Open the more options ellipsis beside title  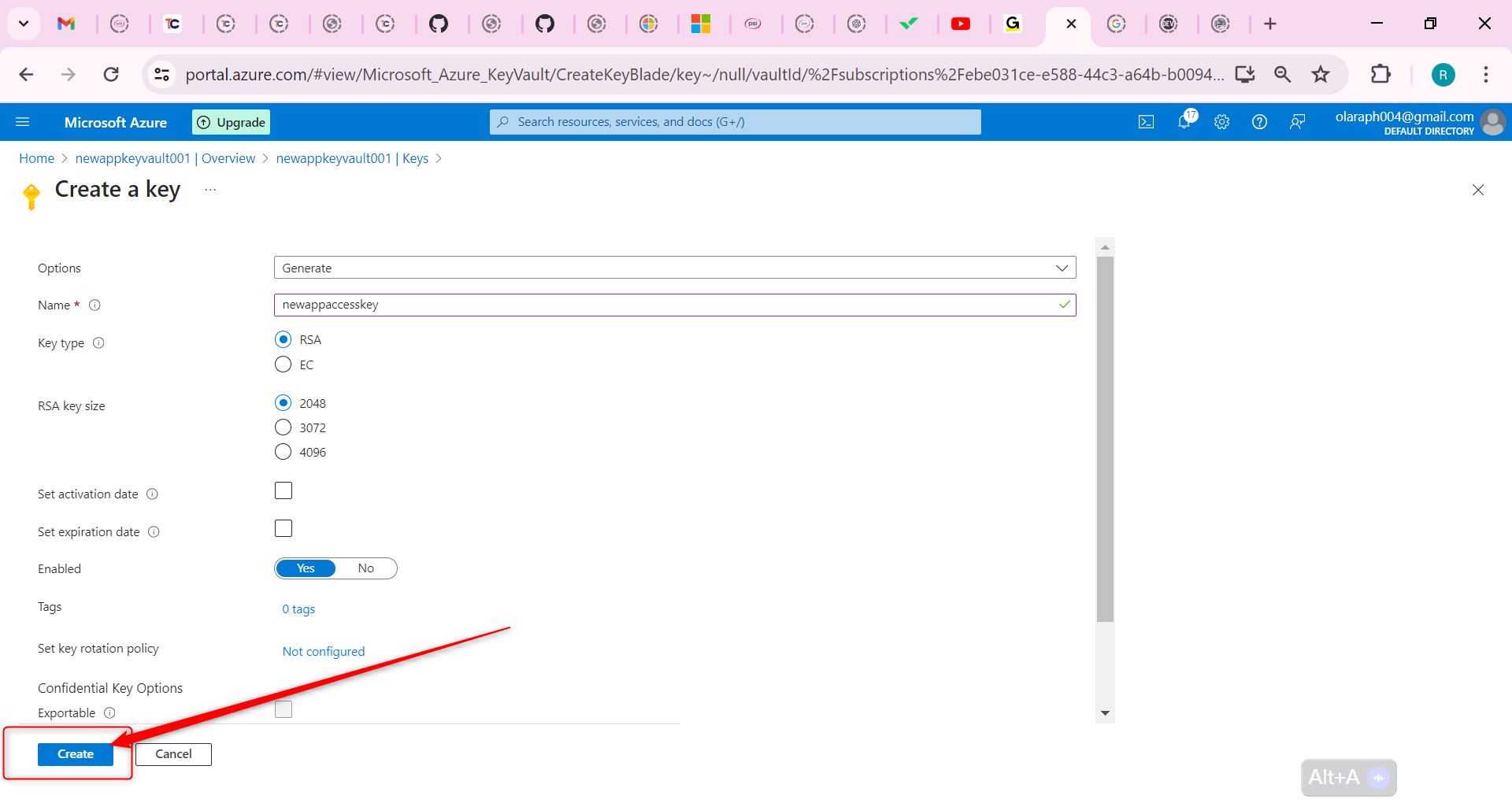210,190
